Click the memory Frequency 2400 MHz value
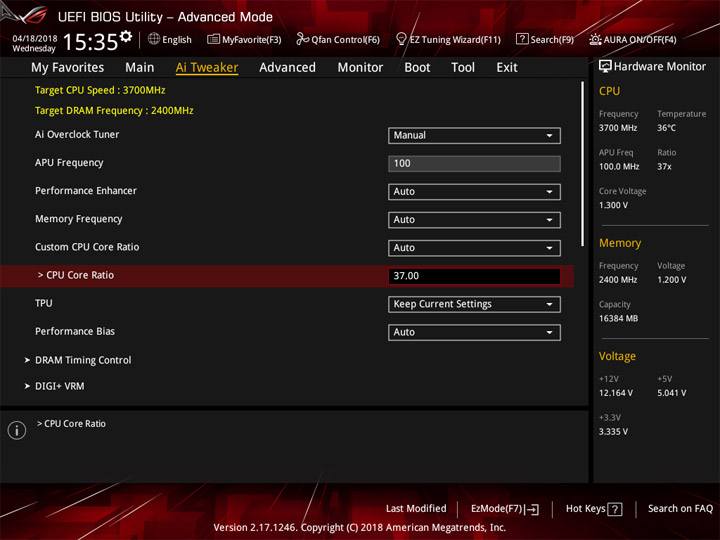 coord(618,280)
